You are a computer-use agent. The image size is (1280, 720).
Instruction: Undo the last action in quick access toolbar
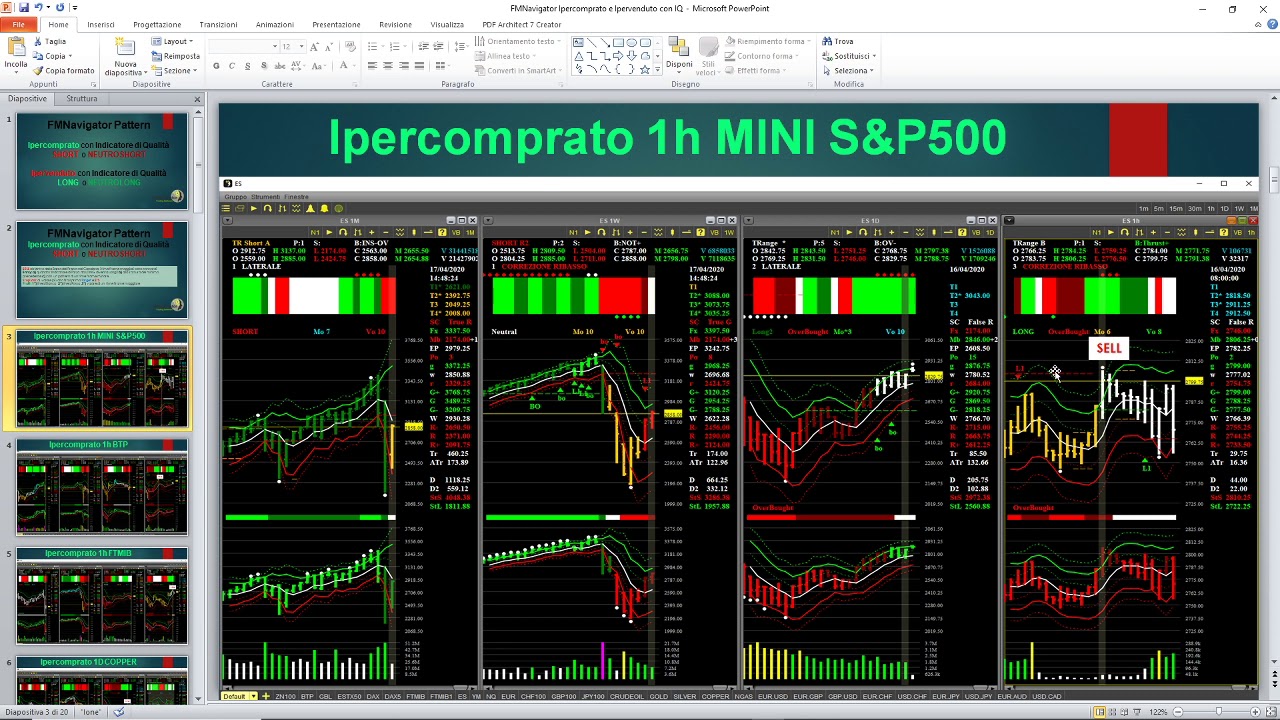pos(38,8)
